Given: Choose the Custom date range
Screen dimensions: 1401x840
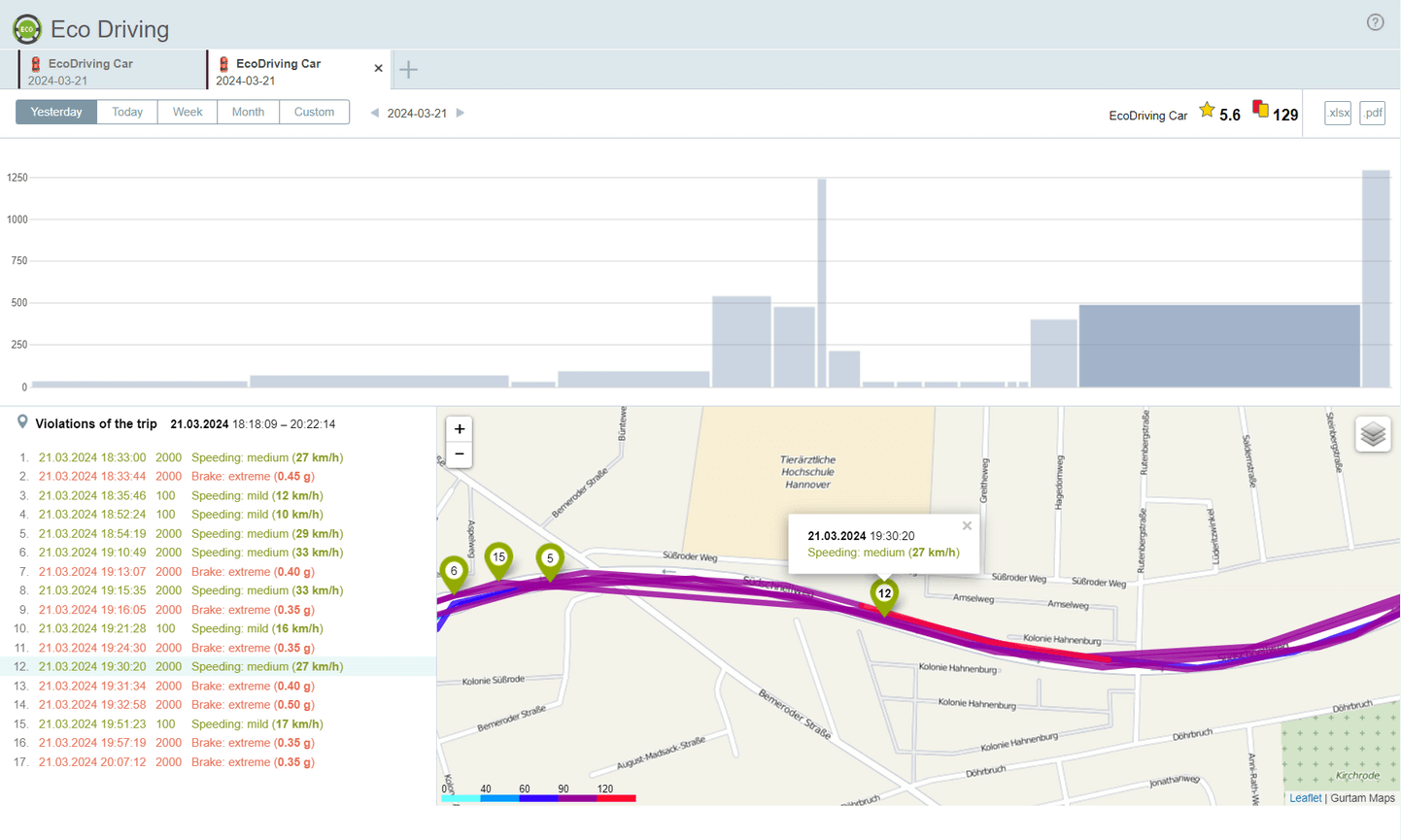Looking at the screenshot, I should point(314,113).
